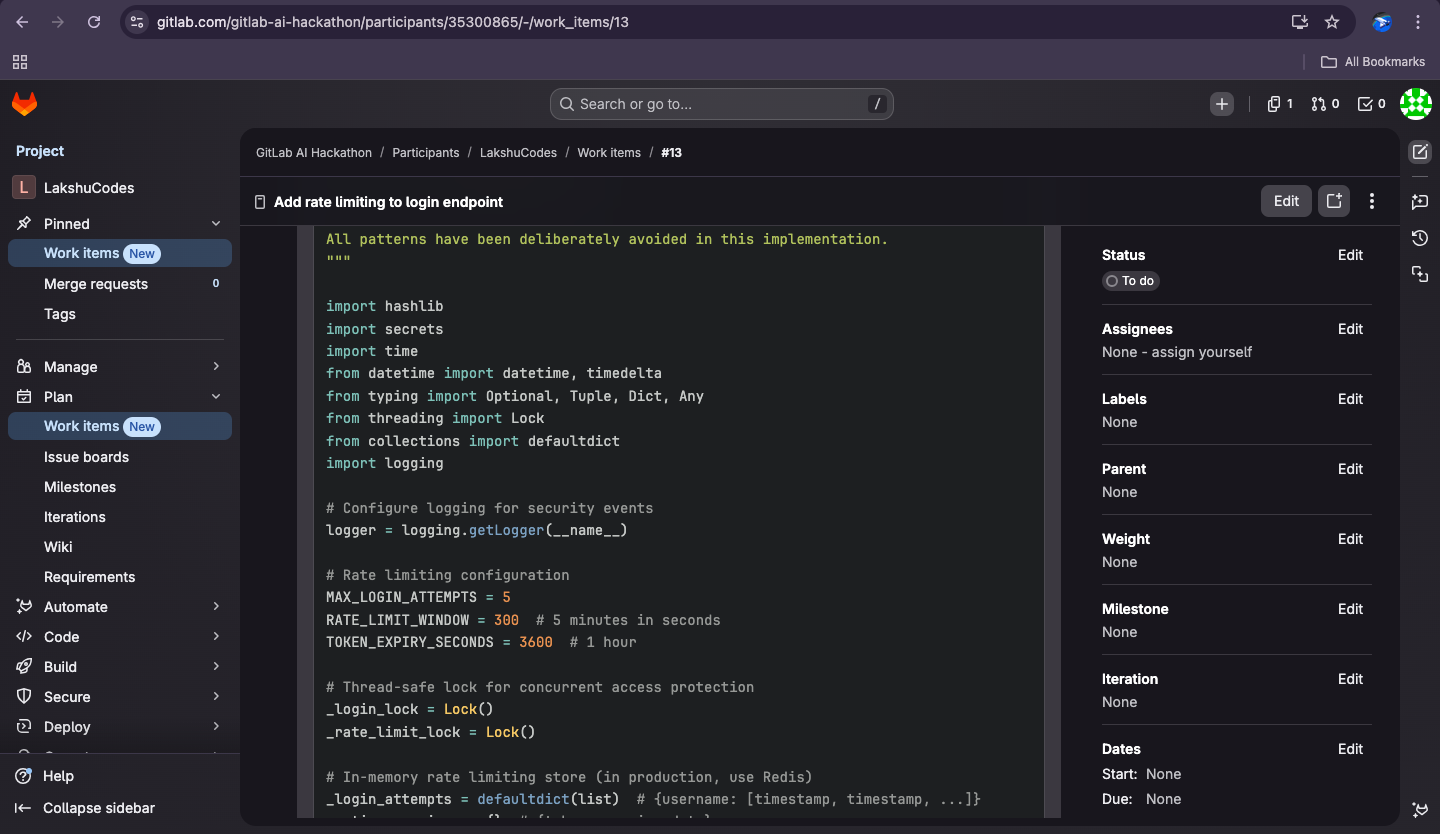Expand the Secure section
The width and height of the screenshot is (1440, 834).
coord(120,697)
